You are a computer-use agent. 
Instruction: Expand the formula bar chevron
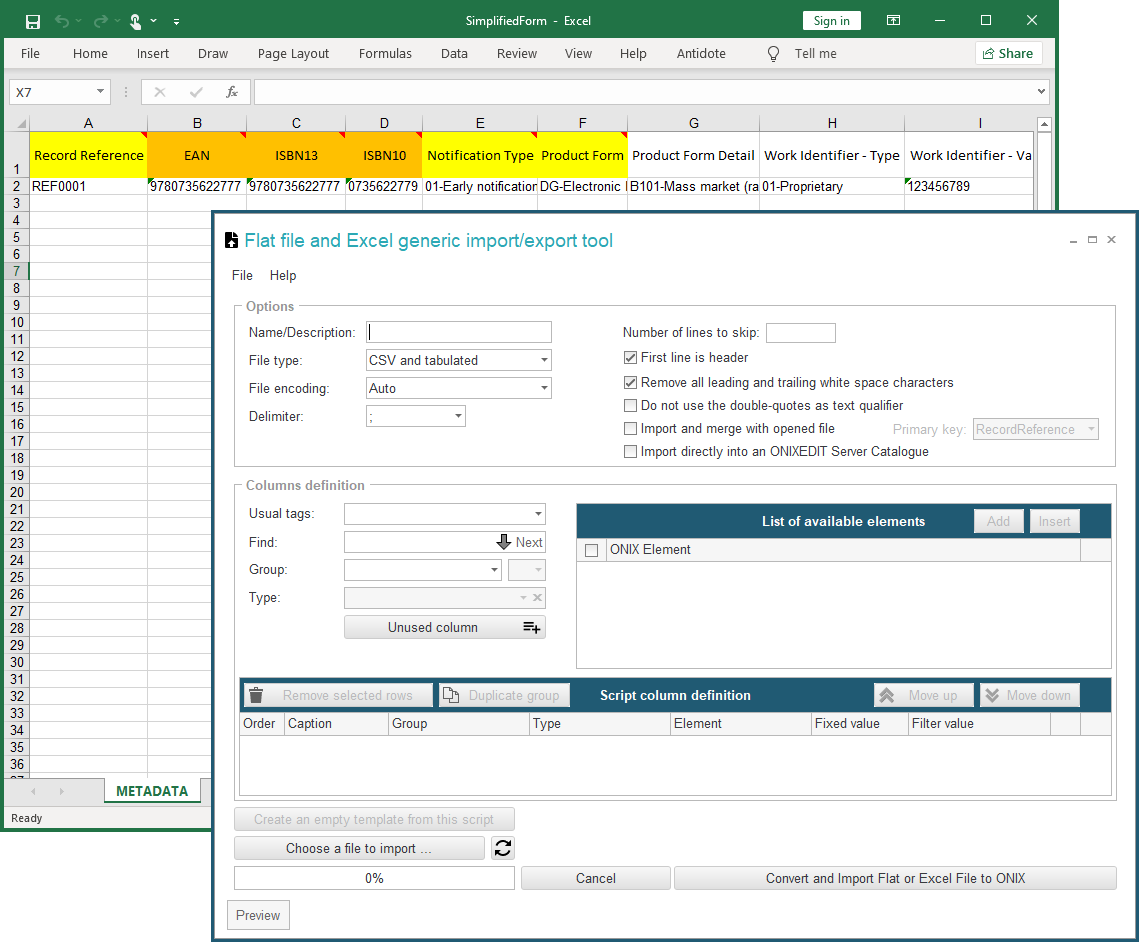pos(1041,92)
